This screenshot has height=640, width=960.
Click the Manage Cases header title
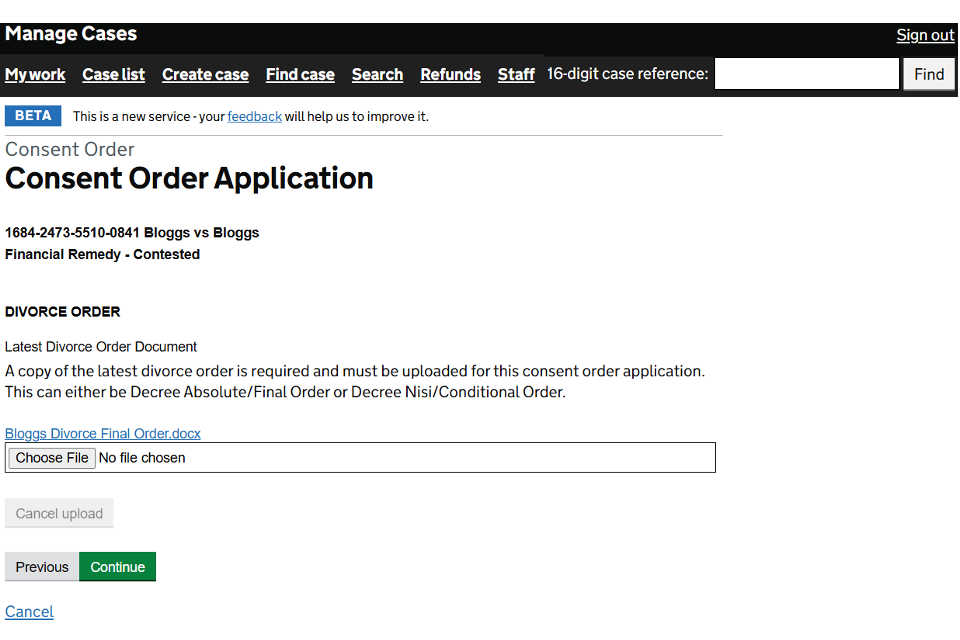tap(71, 34)
